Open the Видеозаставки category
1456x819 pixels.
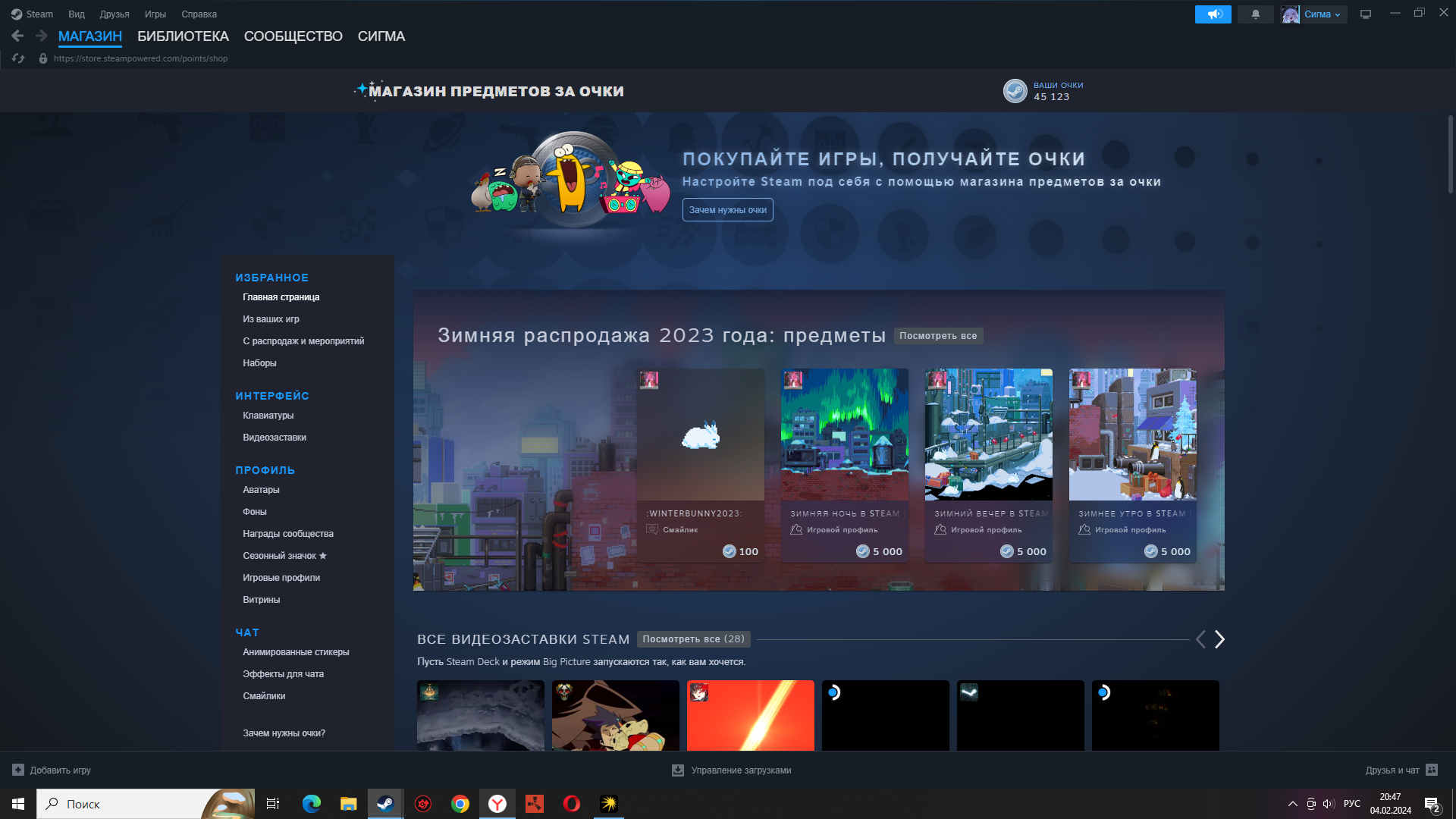[275, 438]
